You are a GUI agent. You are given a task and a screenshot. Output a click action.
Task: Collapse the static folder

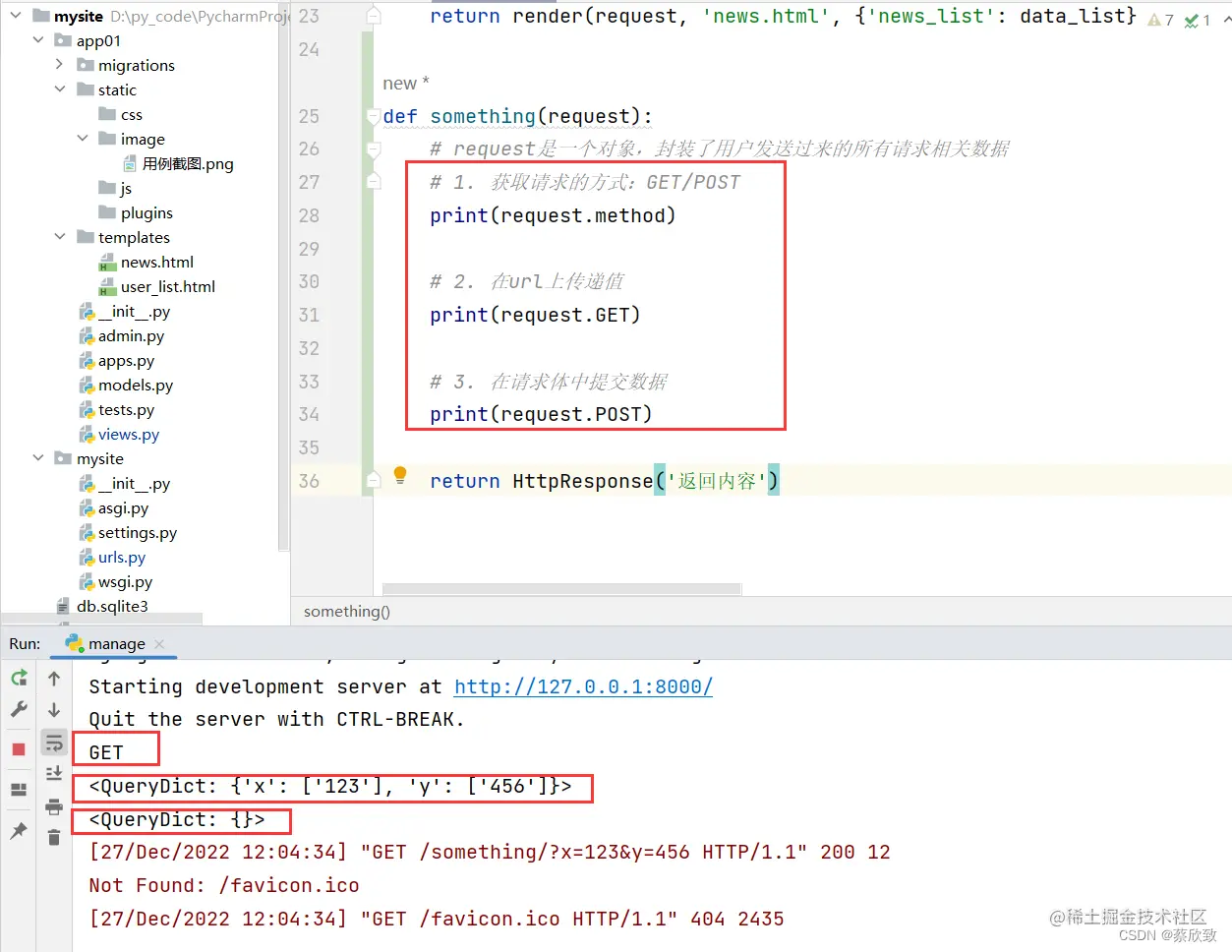60,89
